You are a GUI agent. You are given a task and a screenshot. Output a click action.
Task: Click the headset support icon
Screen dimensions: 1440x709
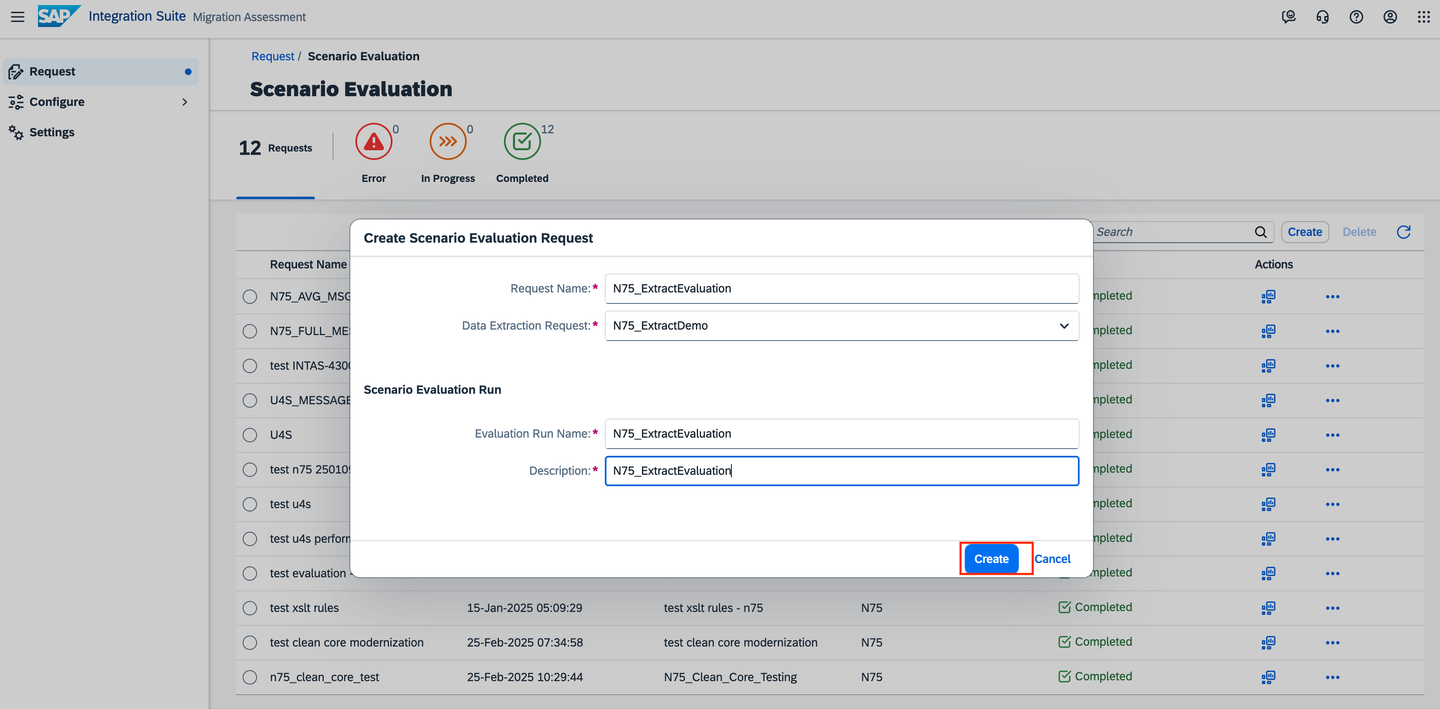(1322, 17)
